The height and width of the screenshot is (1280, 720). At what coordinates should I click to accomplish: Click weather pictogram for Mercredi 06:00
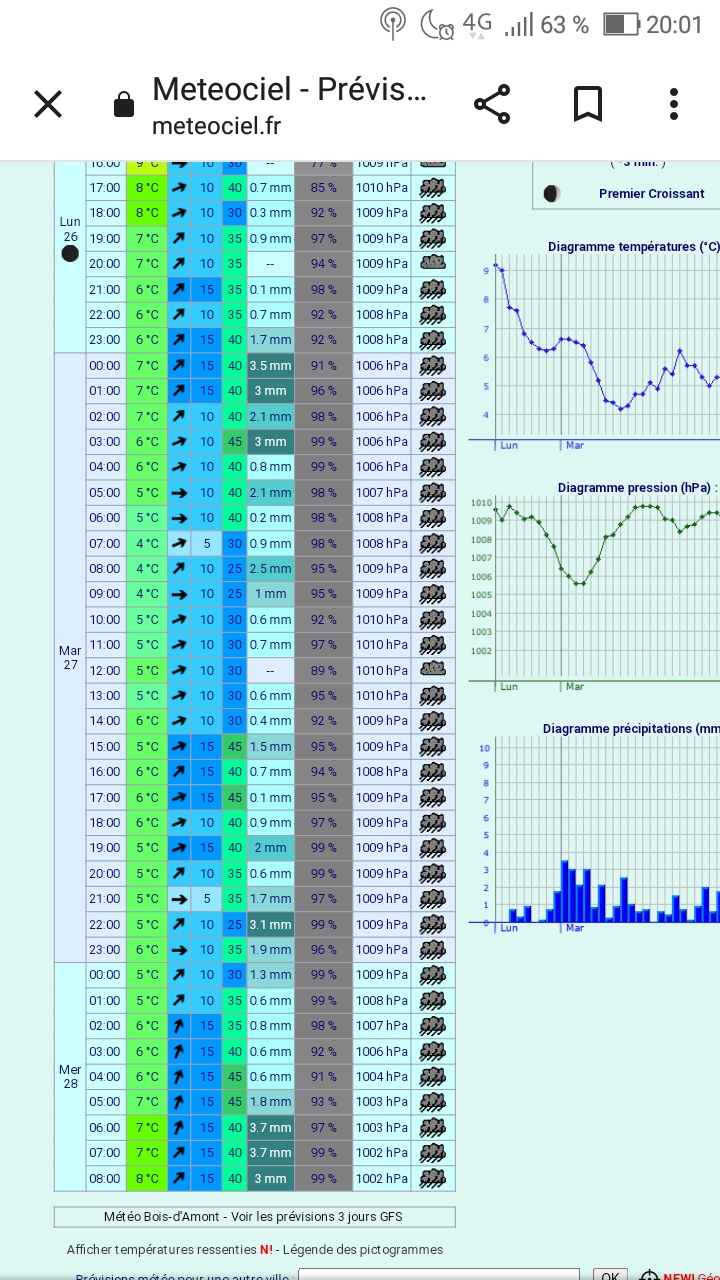(433, 1127)
